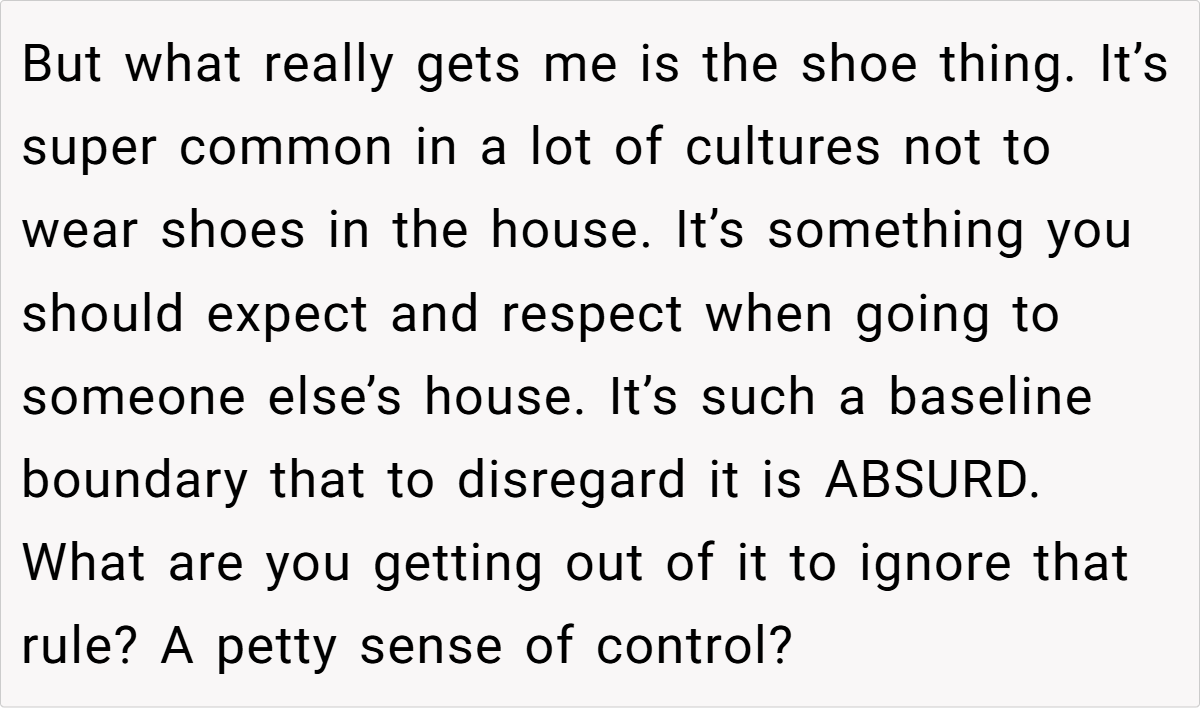Viewport: 1200px width, 708px height.
Task: Click the word "petty" in last line
Action: pyautogui.click(x=278, y=648)
